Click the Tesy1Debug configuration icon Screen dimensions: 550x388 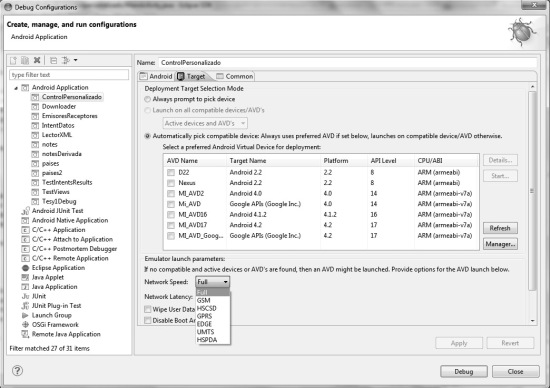coord(35,201)
